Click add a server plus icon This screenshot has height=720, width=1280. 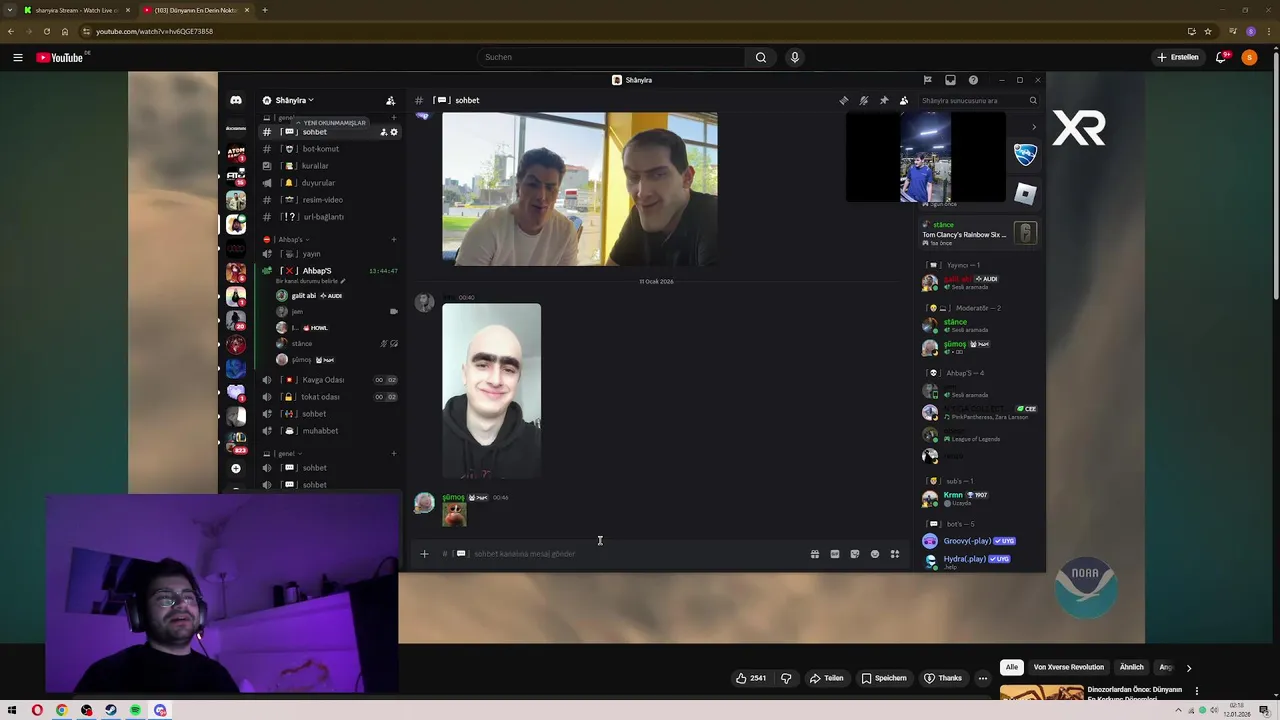coord(236,468)
